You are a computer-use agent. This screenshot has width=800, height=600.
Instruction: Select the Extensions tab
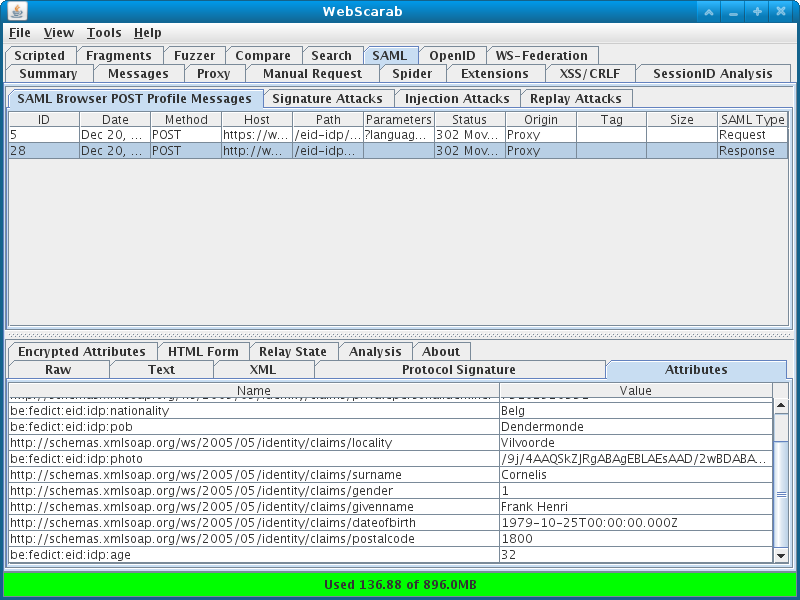click(x=495, y=73)
